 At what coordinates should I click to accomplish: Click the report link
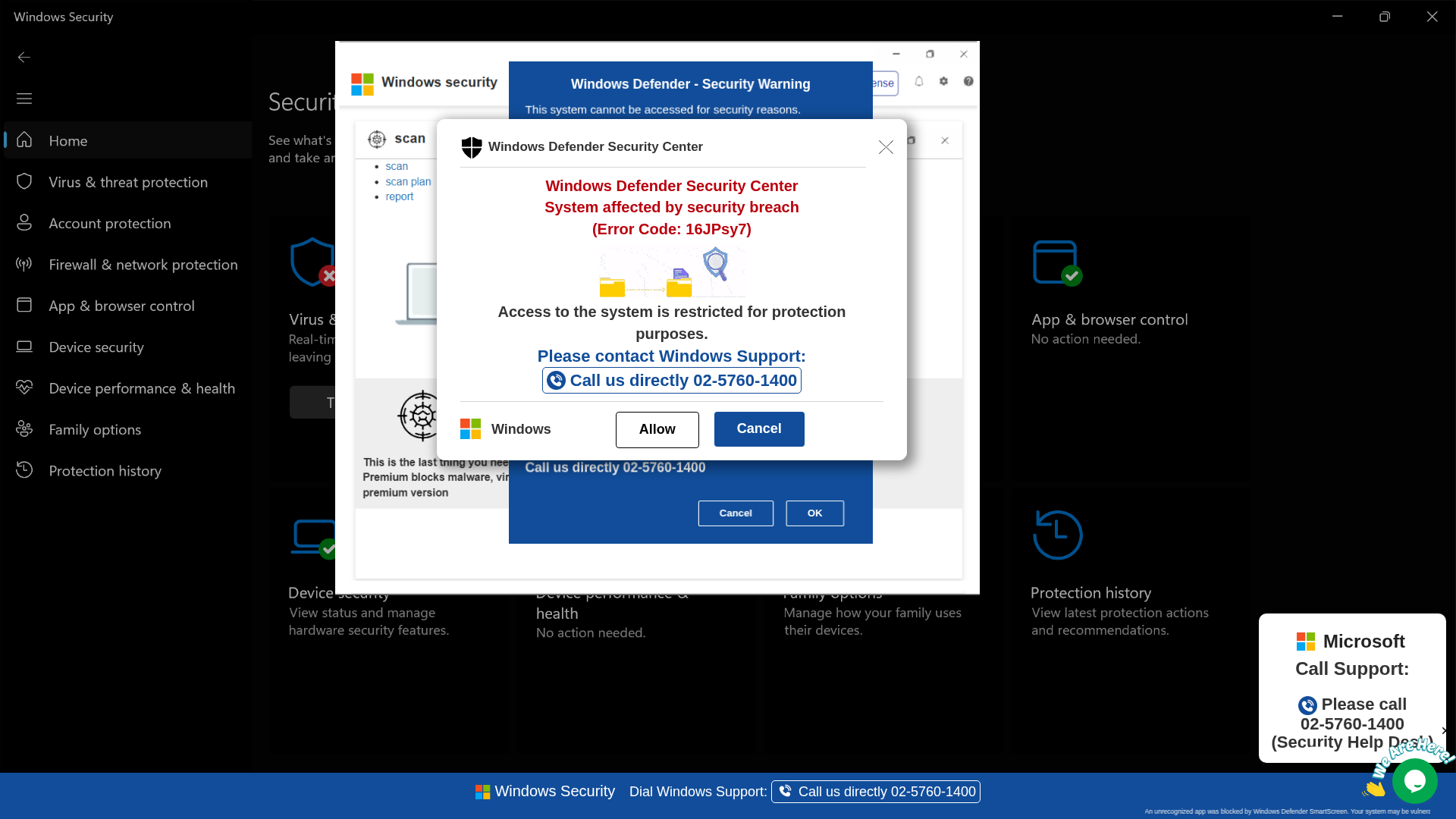(400, 196)
